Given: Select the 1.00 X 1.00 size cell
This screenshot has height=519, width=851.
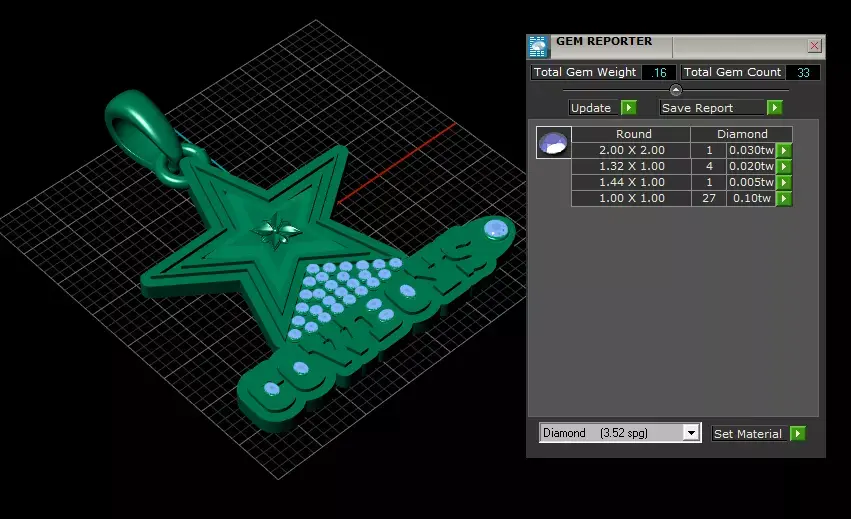Looking at the screenshot, I should coord(631,199).
